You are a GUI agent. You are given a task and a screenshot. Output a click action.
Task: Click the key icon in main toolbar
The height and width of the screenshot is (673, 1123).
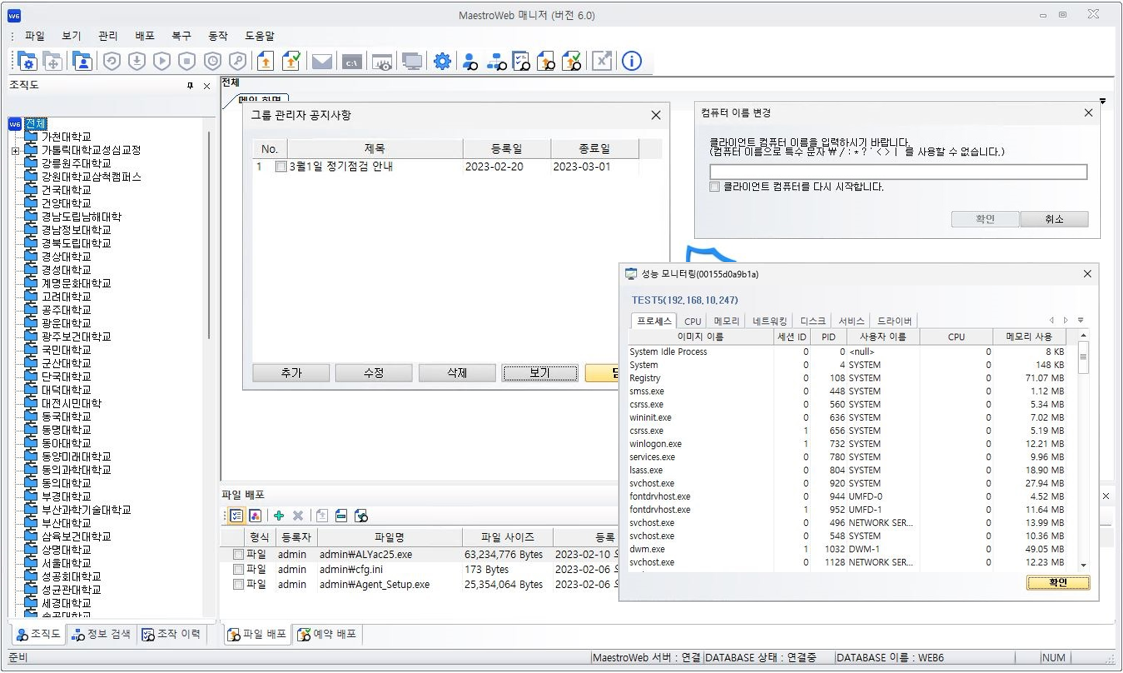pyautogui.click(x=238, y=61)
